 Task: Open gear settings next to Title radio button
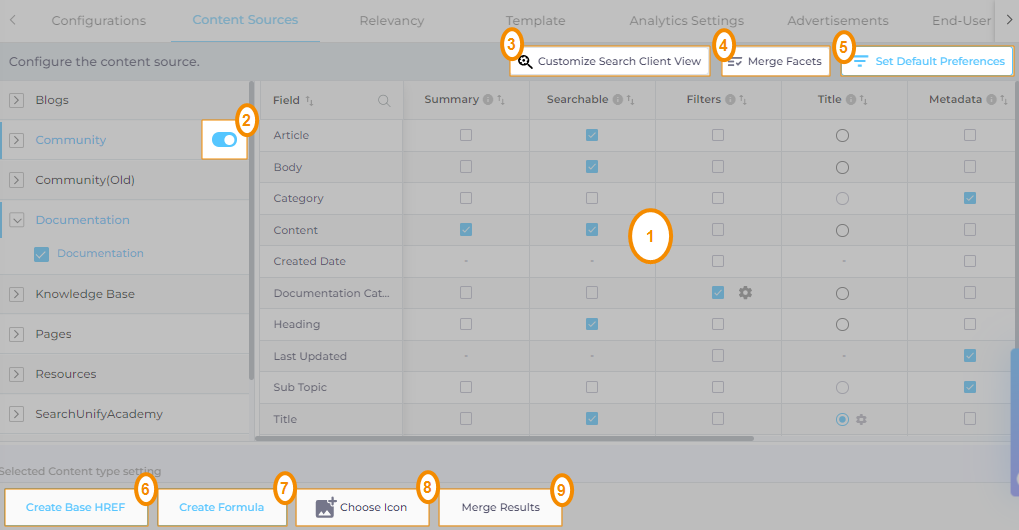[x=861, y=420]
